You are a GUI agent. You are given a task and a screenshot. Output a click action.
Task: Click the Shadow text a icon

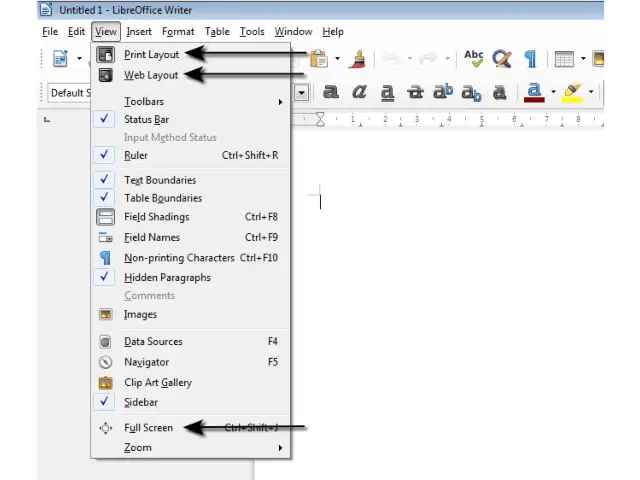(500, 92)
